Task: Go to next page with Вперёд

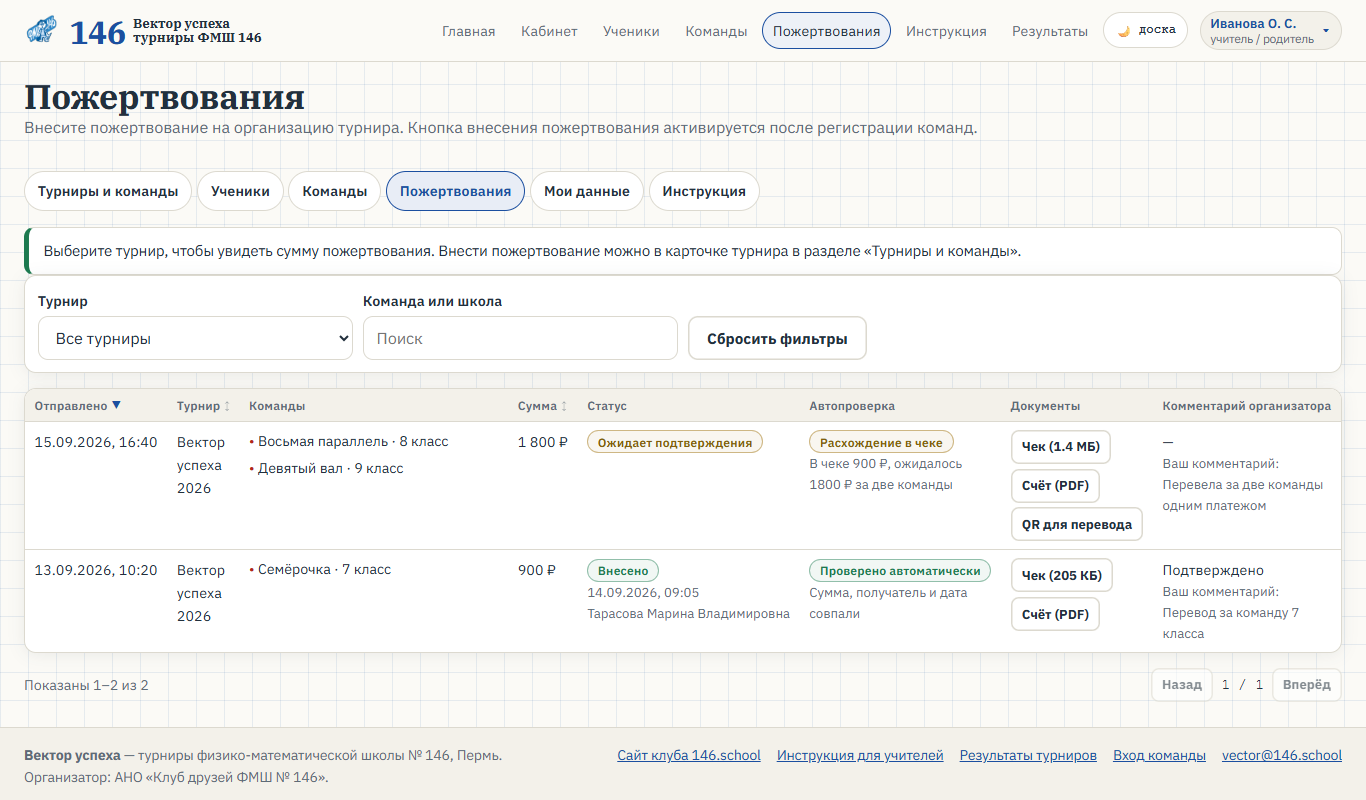Action: pos(1306,685)
